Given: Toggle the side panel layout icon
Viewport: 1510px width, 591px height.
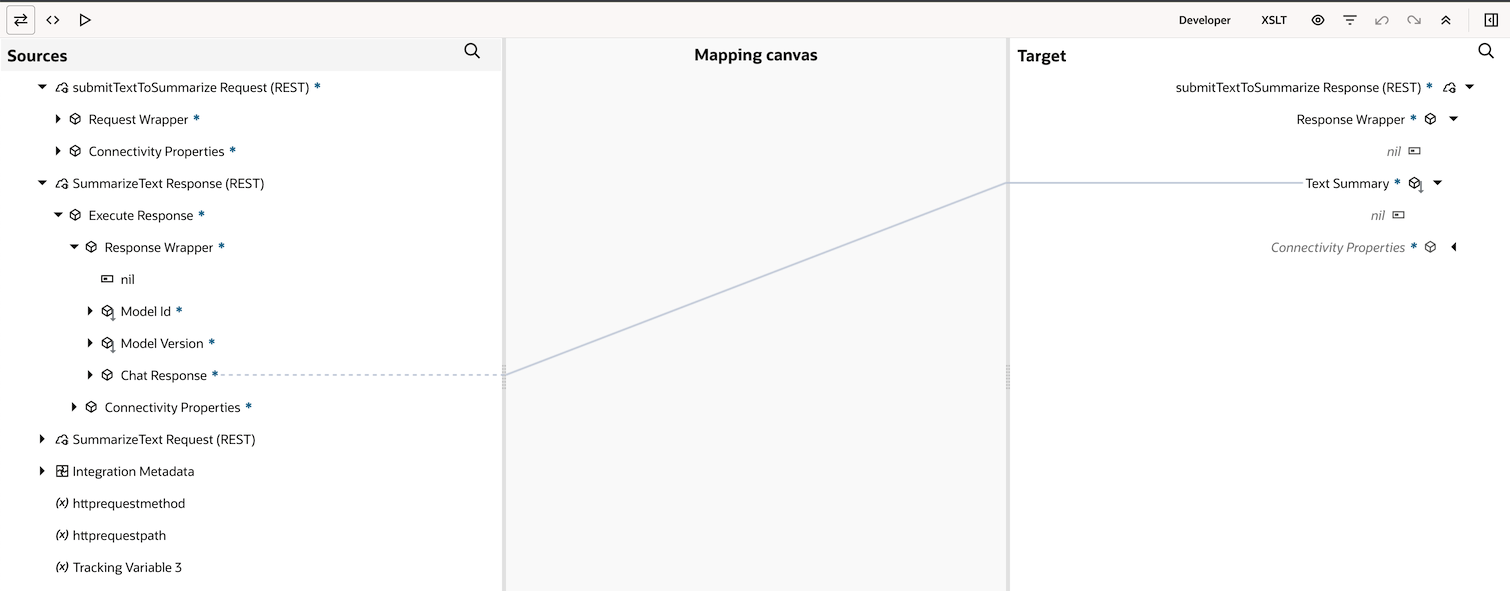Looking at the screenshot, I should click(x=1491, y=20).
